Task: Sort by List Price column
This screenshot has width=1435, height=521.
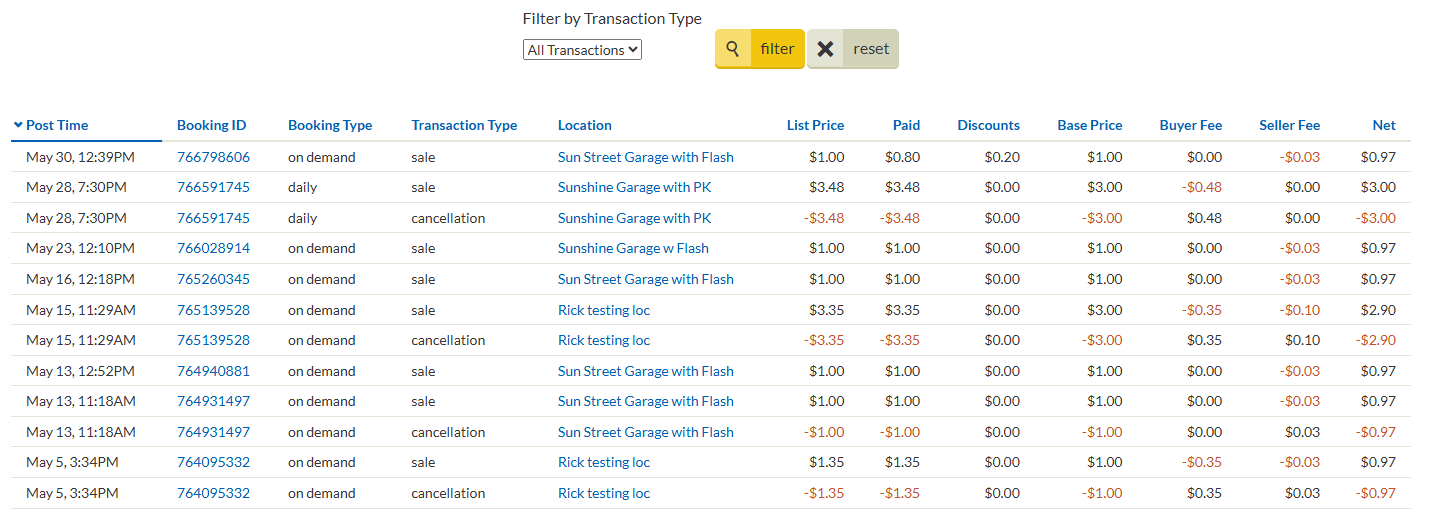Action: (815, 125)
